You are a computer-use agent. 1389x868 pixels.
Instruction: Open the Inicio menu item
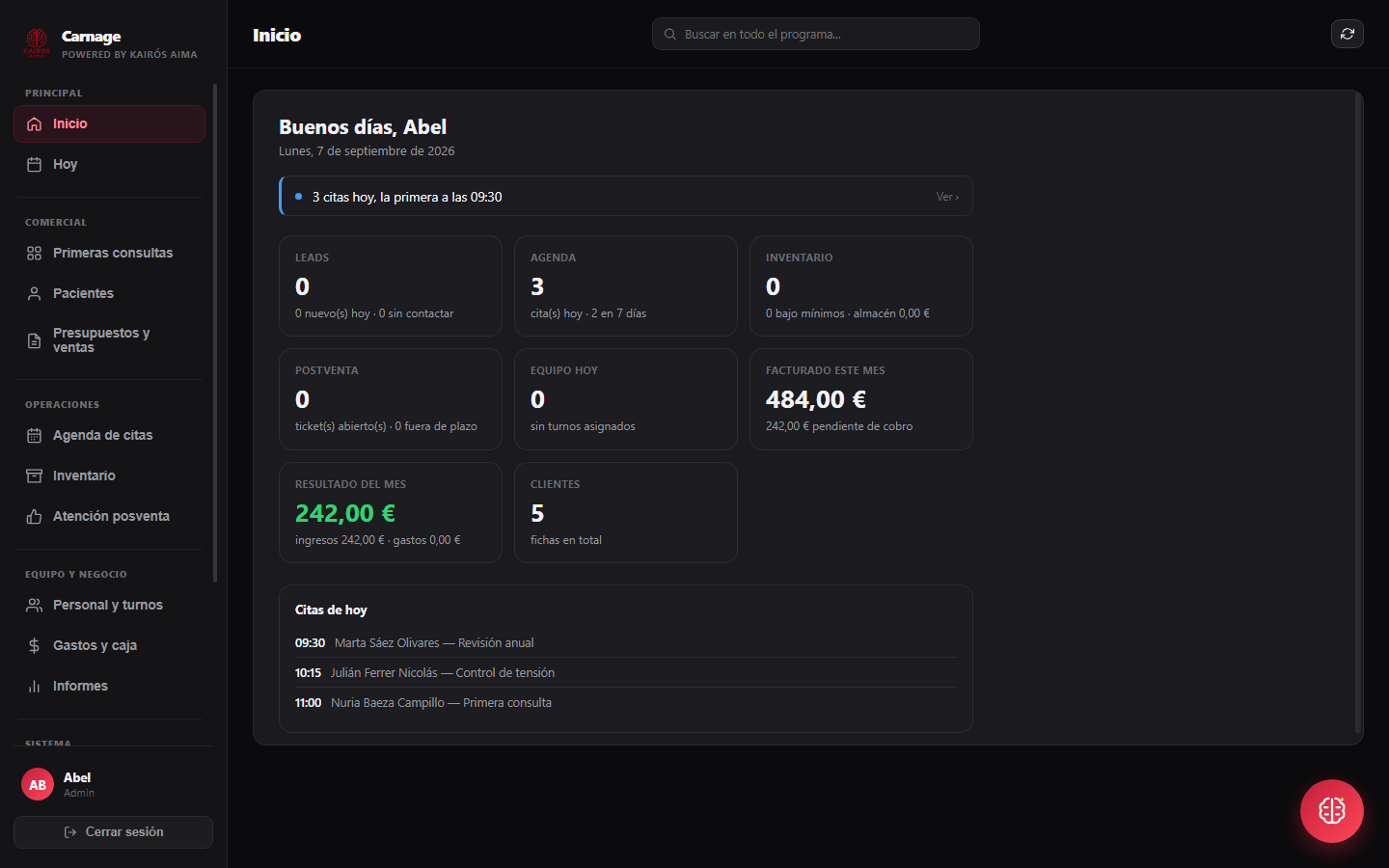tap(110, 124)
